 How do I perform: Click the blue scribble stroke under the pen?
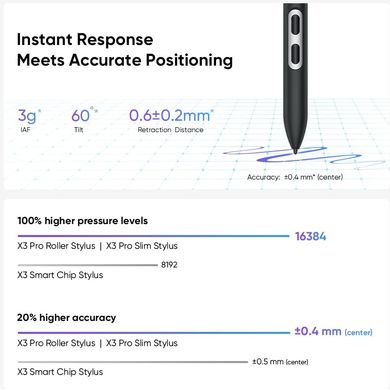point(302,157)
